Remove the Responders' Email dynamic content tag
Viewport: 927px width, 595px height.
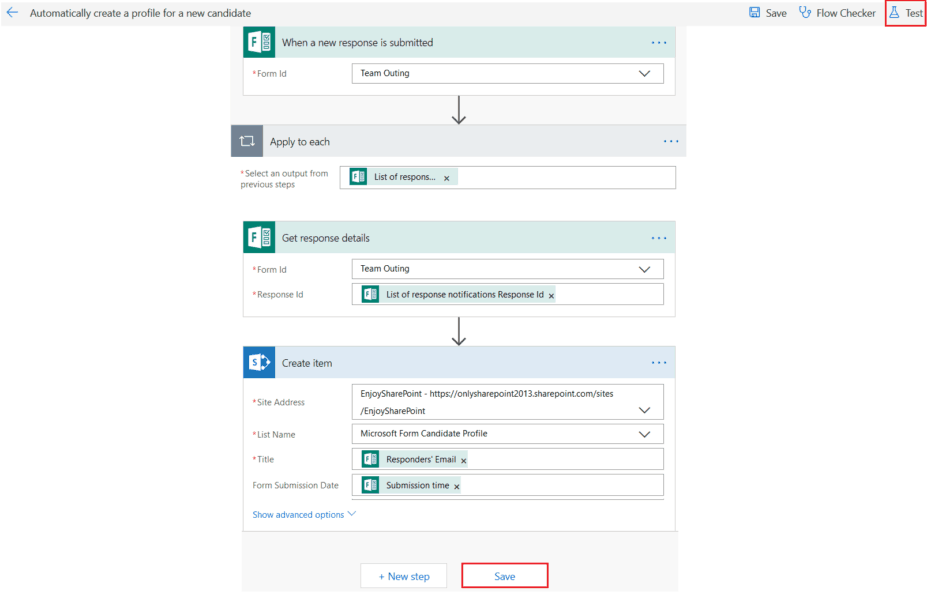[x=462, y=458]
